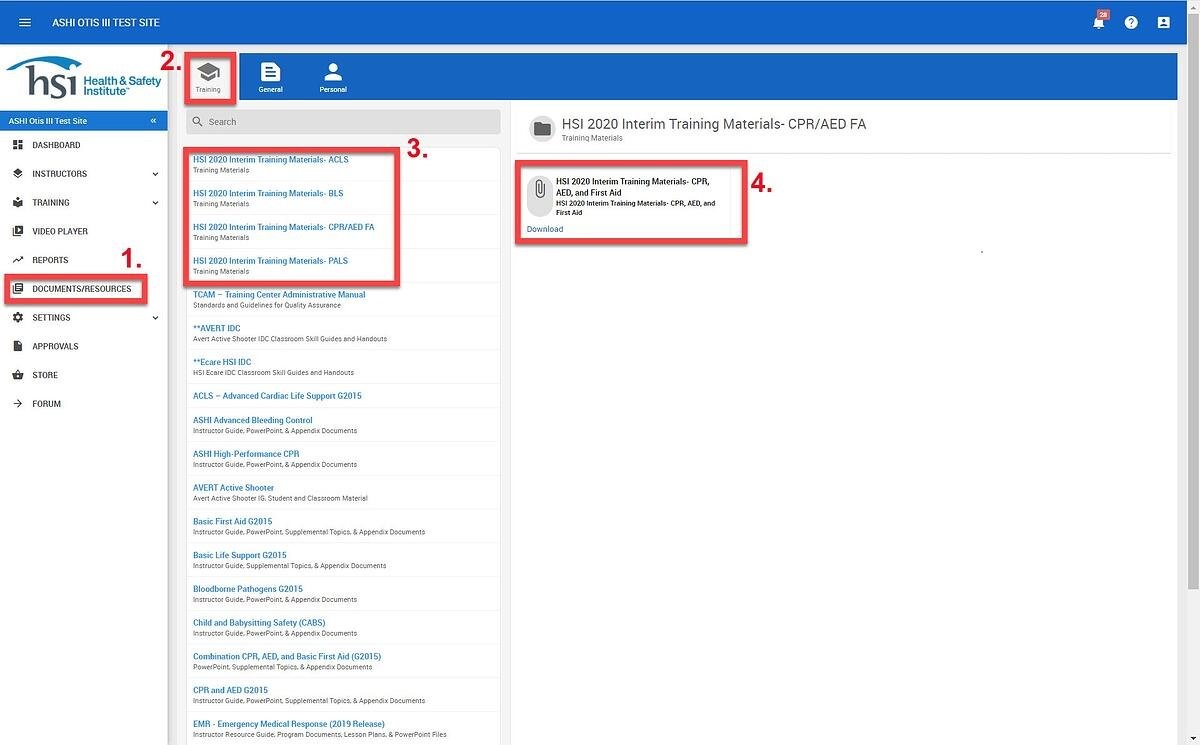
Task: Switch to the Training documents tab
Action: (x=208, y=77)
